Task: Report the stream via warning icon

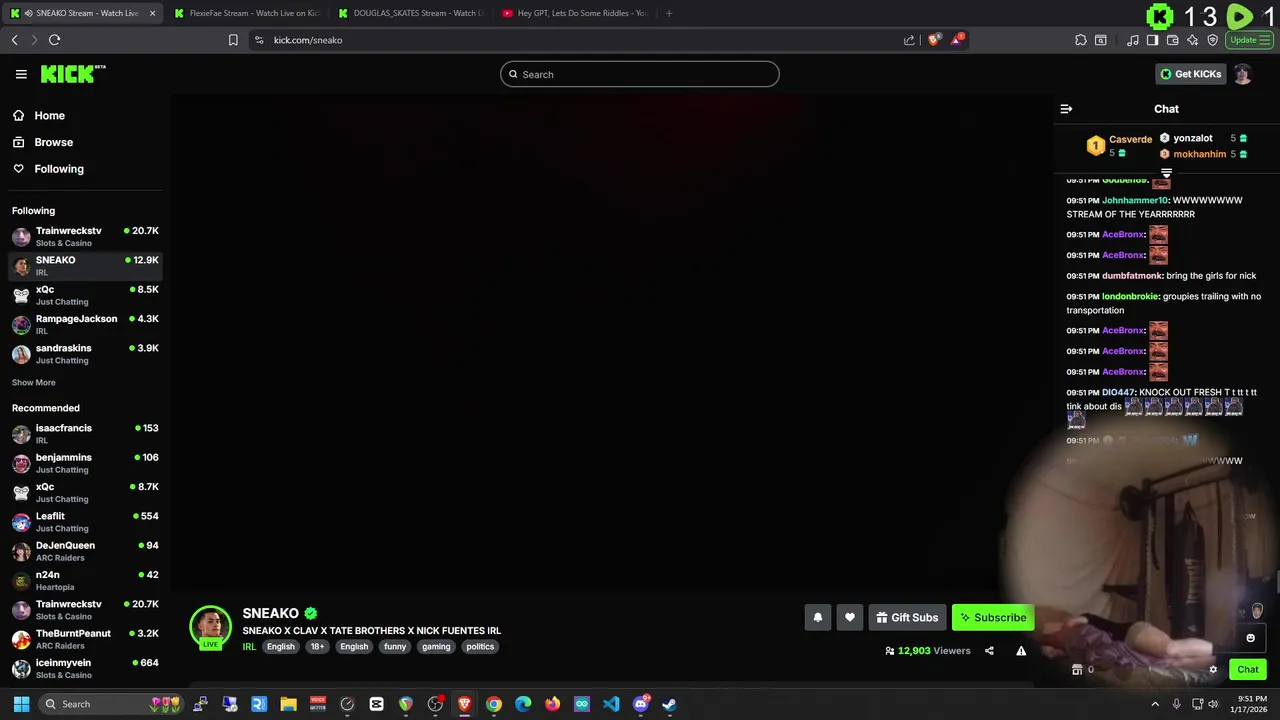Action: click(x=1021, y=651)
